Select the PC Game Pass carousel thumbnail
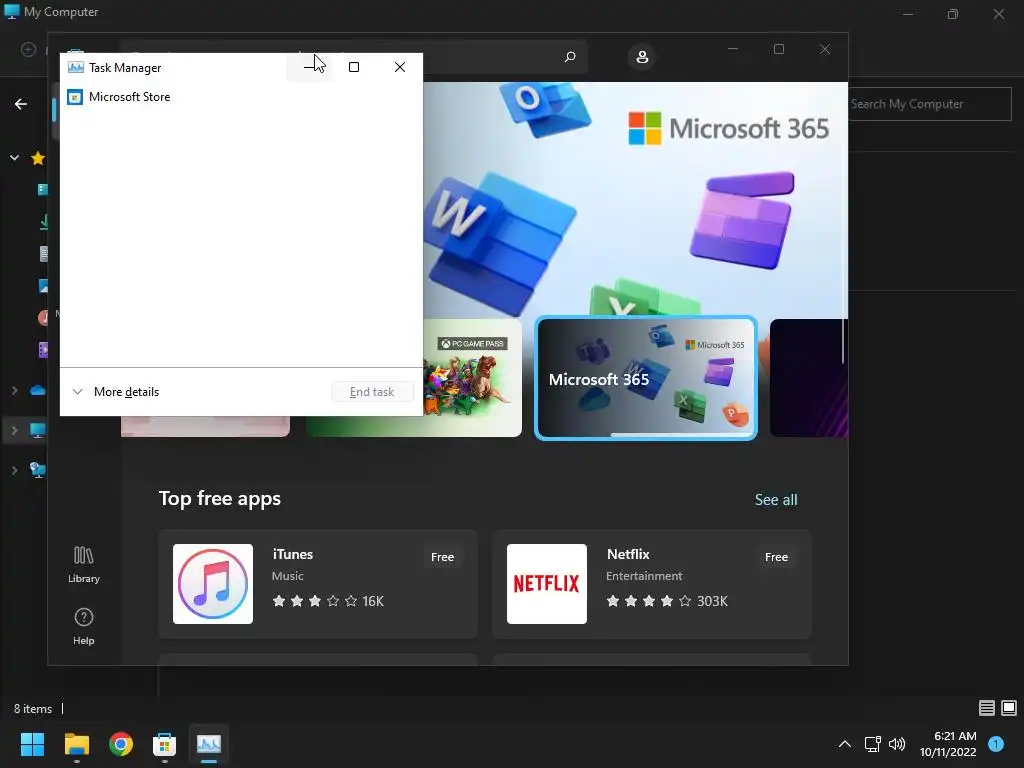 pyautogui.click(x=472, y=377)
